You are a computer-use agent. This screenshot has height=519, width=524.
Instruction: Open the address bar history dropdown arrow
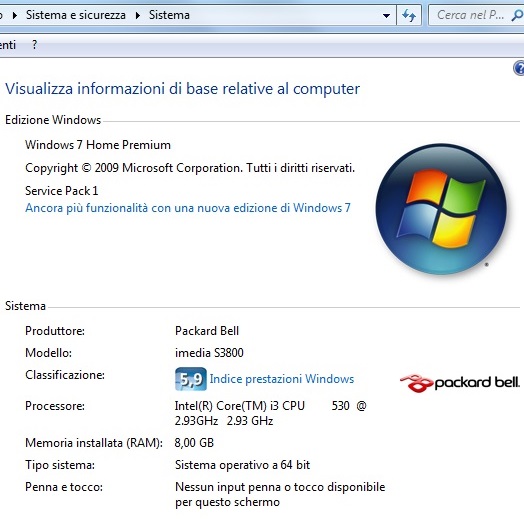pos(386,16)
